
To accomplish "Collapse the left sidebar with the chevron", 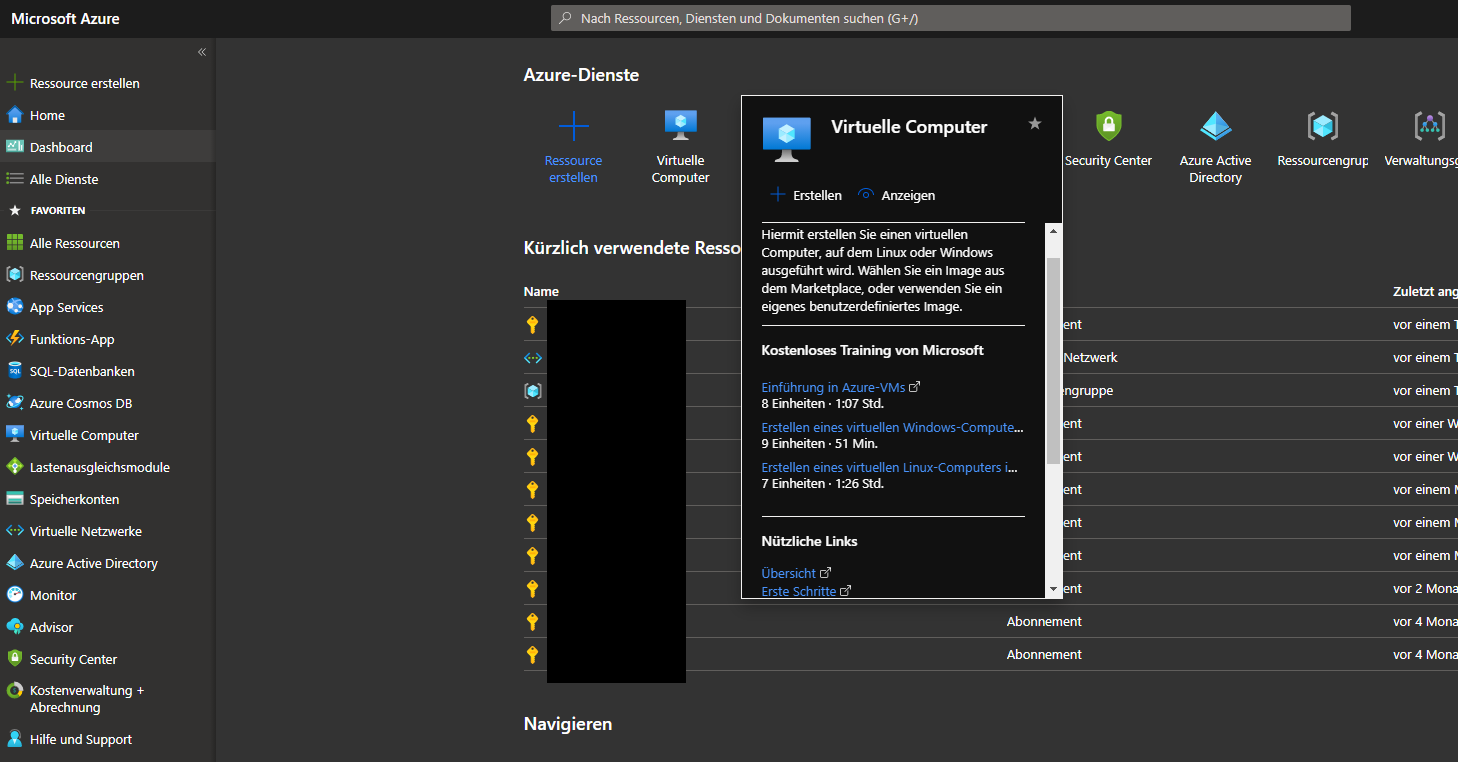I will point(202,52).
